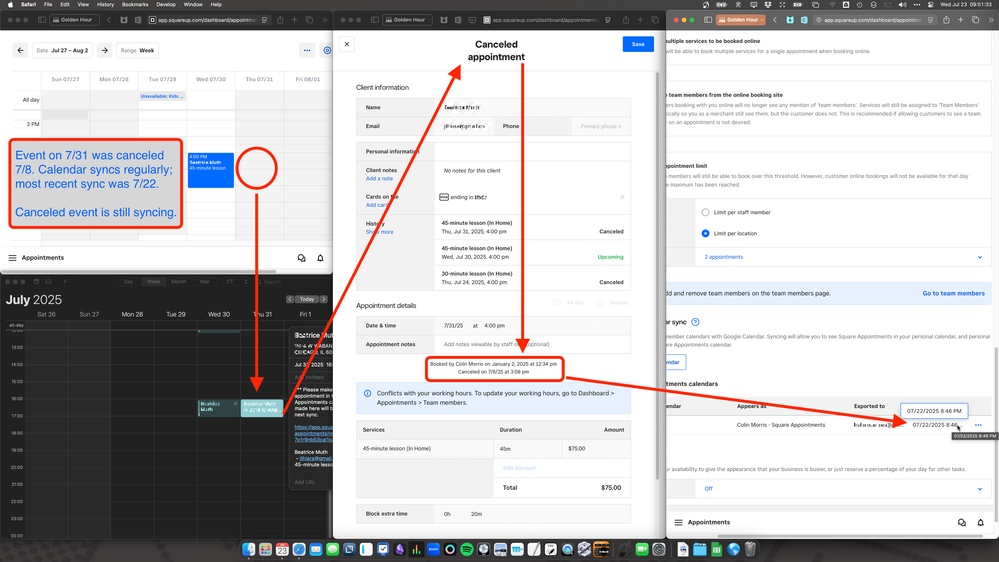
Task: Click the Appointment notes input field
Action: click(x=530, y=344)
